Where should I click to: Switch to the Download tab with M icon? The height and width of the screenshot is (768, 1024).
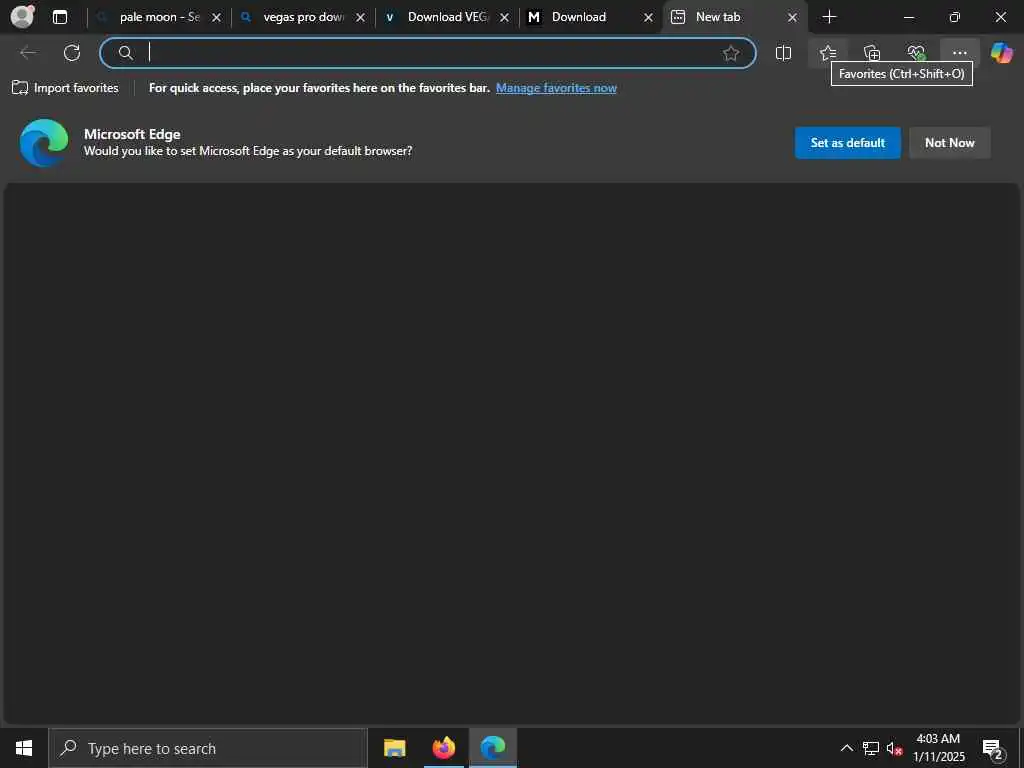coord(591,17)
